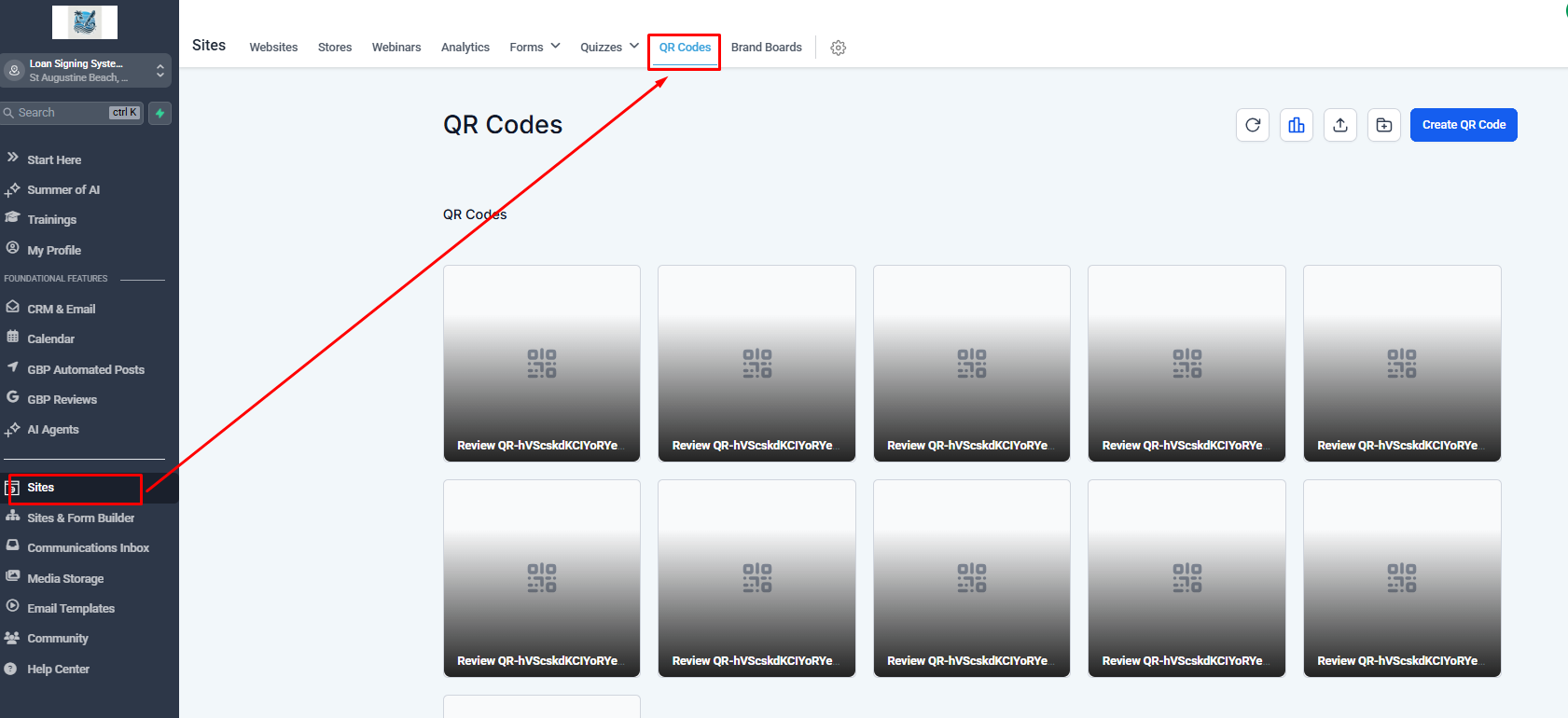1568x718 pixels.
Task: Click the My Profile person icon
Action: coord(12,248)
